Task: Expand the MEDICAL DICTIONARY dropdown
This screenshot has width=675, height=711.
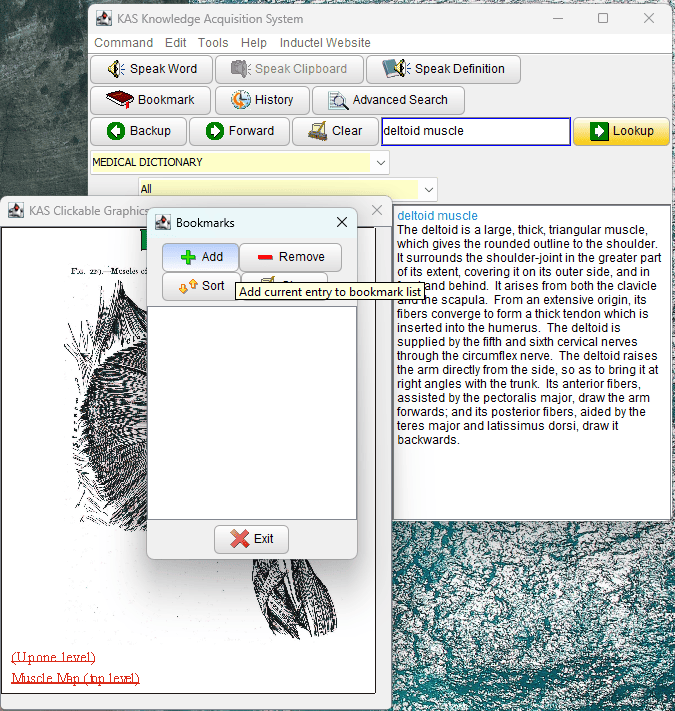Action: click(x=380, y=162)
